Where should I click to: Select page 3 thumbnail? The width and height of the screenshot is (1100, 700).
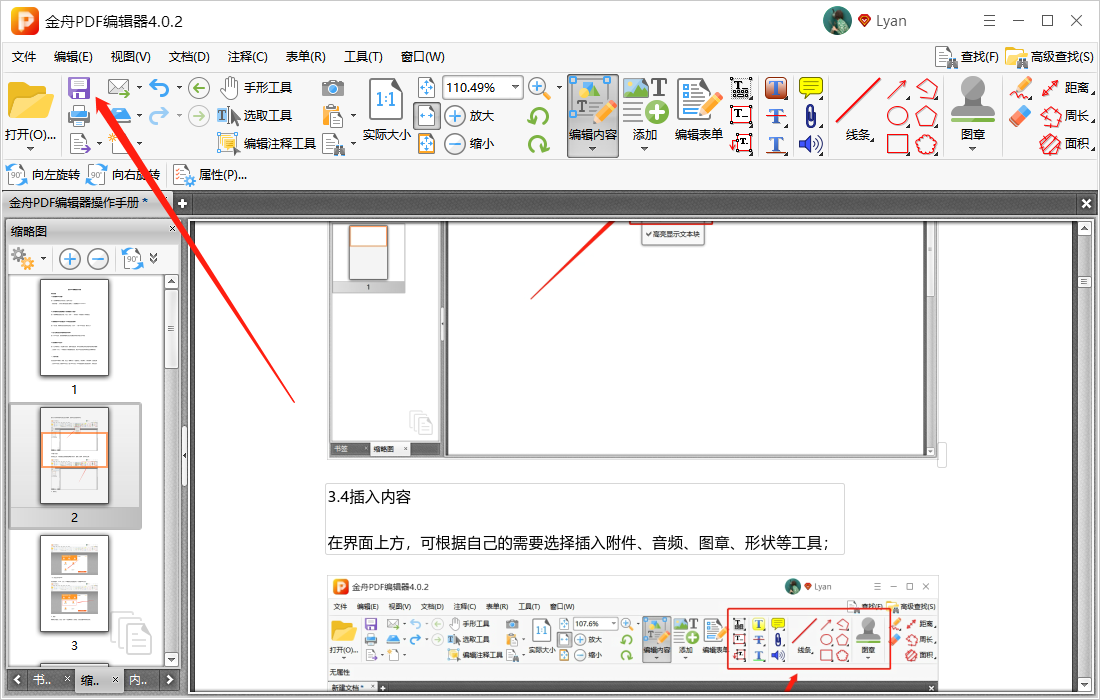tap(74, 584)
